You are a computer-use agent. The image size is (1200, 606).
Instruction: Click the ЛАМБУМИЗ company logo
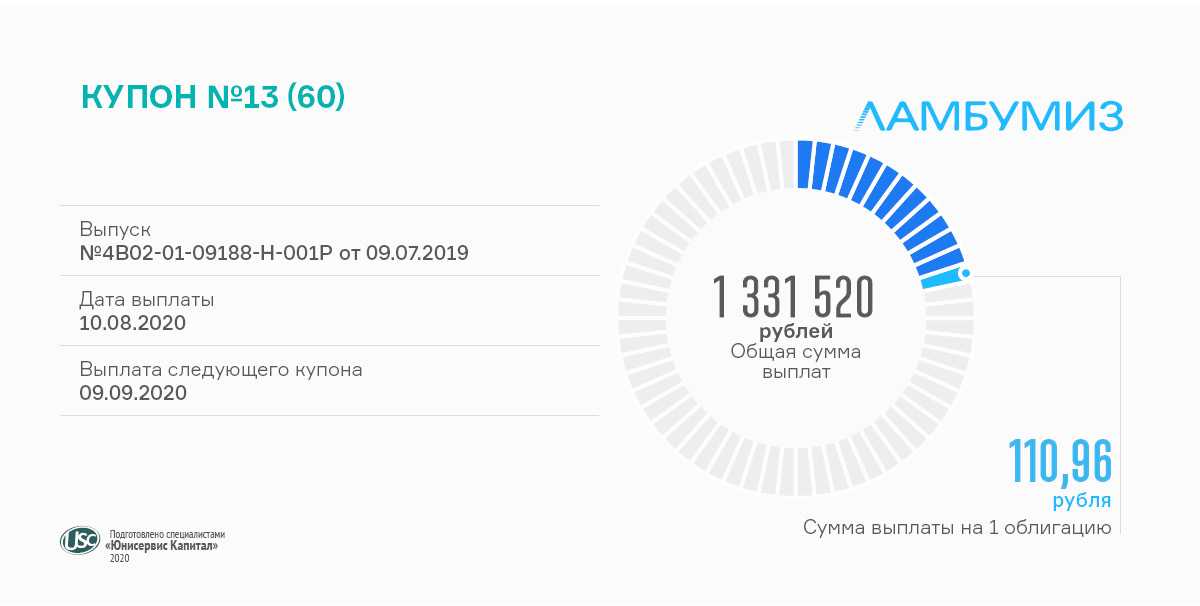[x=990, y=117]
